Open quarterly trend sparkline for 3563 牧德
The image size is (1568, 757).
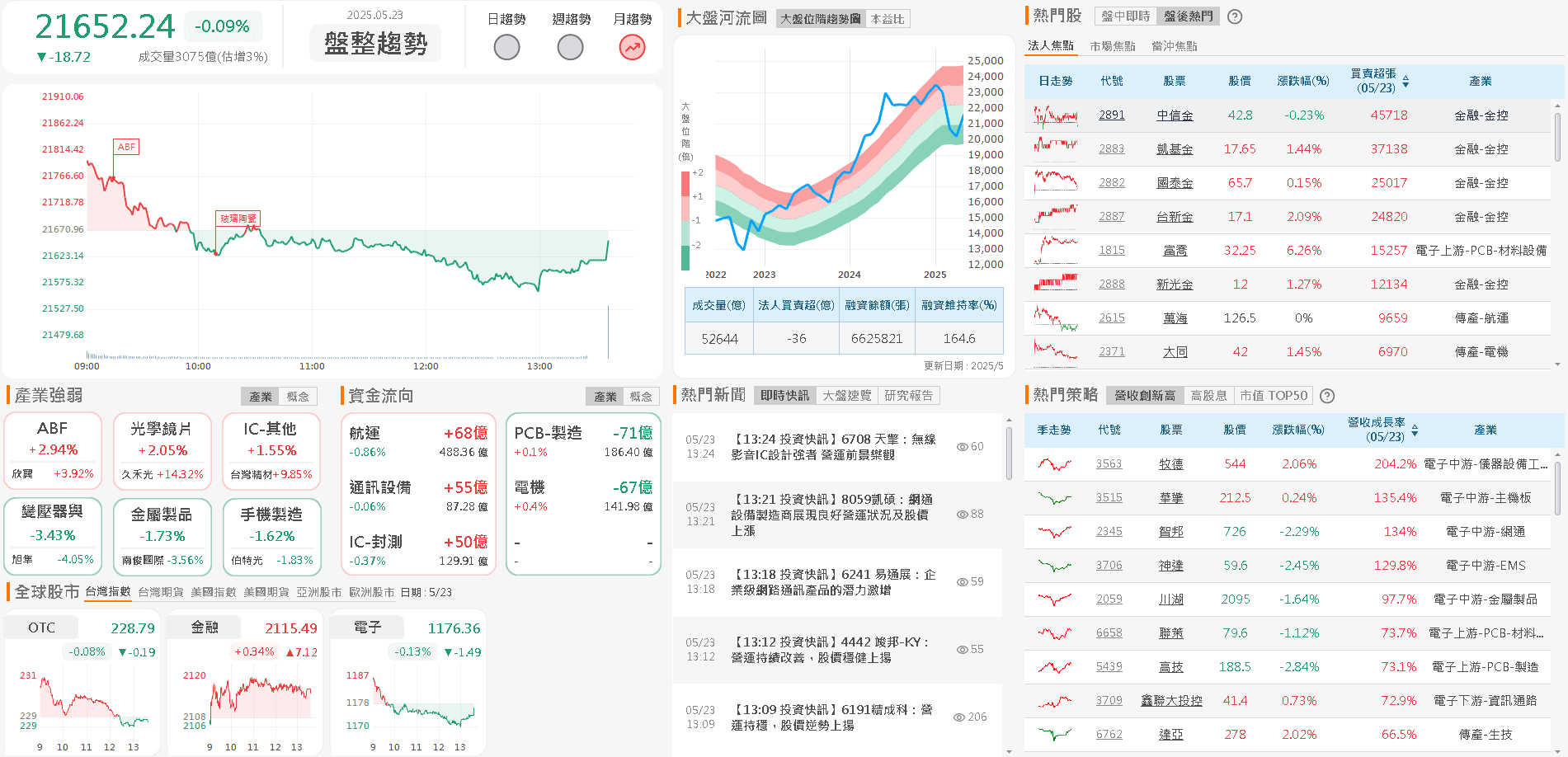[1055, 464]
